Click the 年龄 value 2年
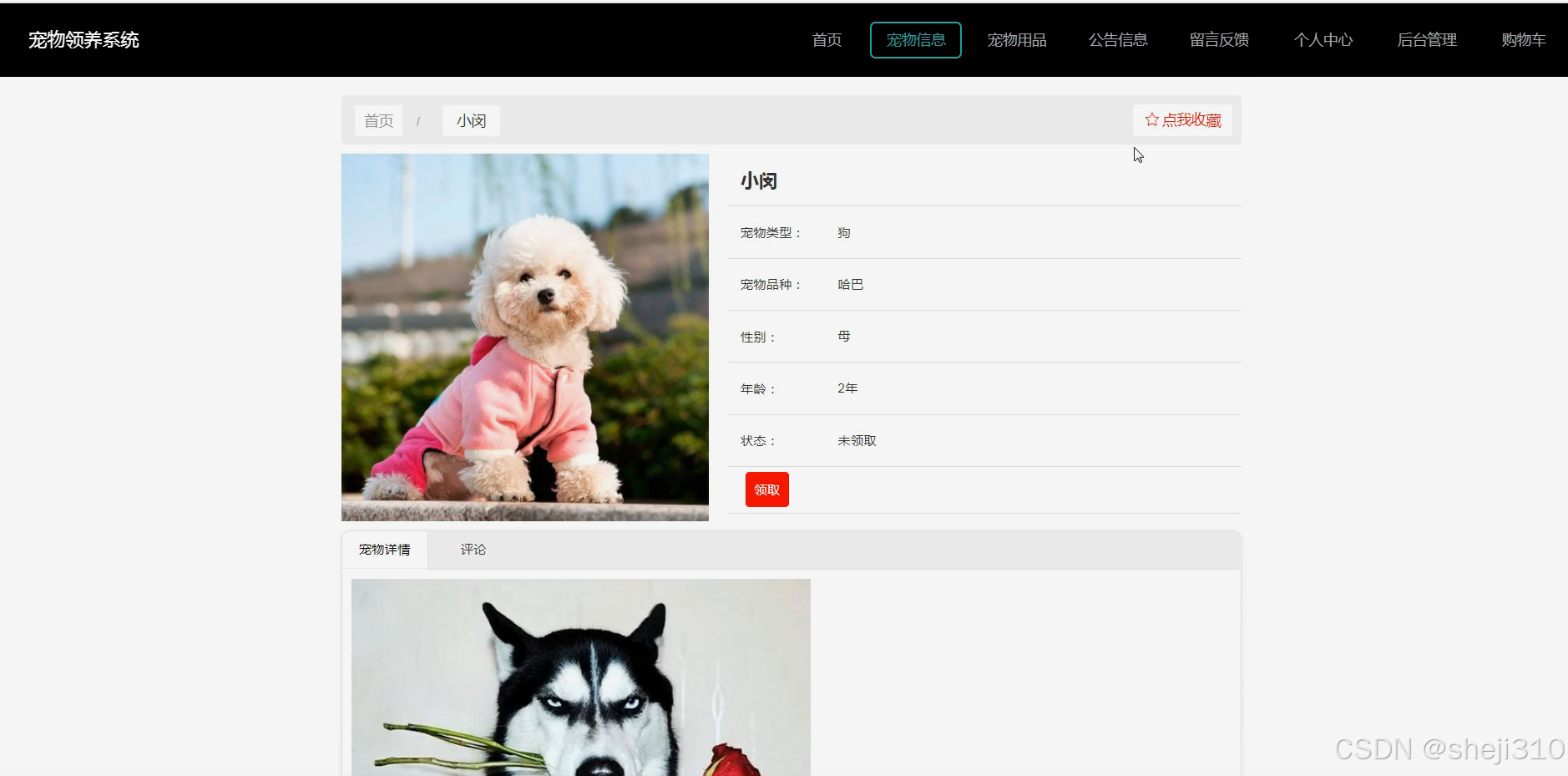Viewport: 1568px width, 776px height. click(x=847, y=388)
